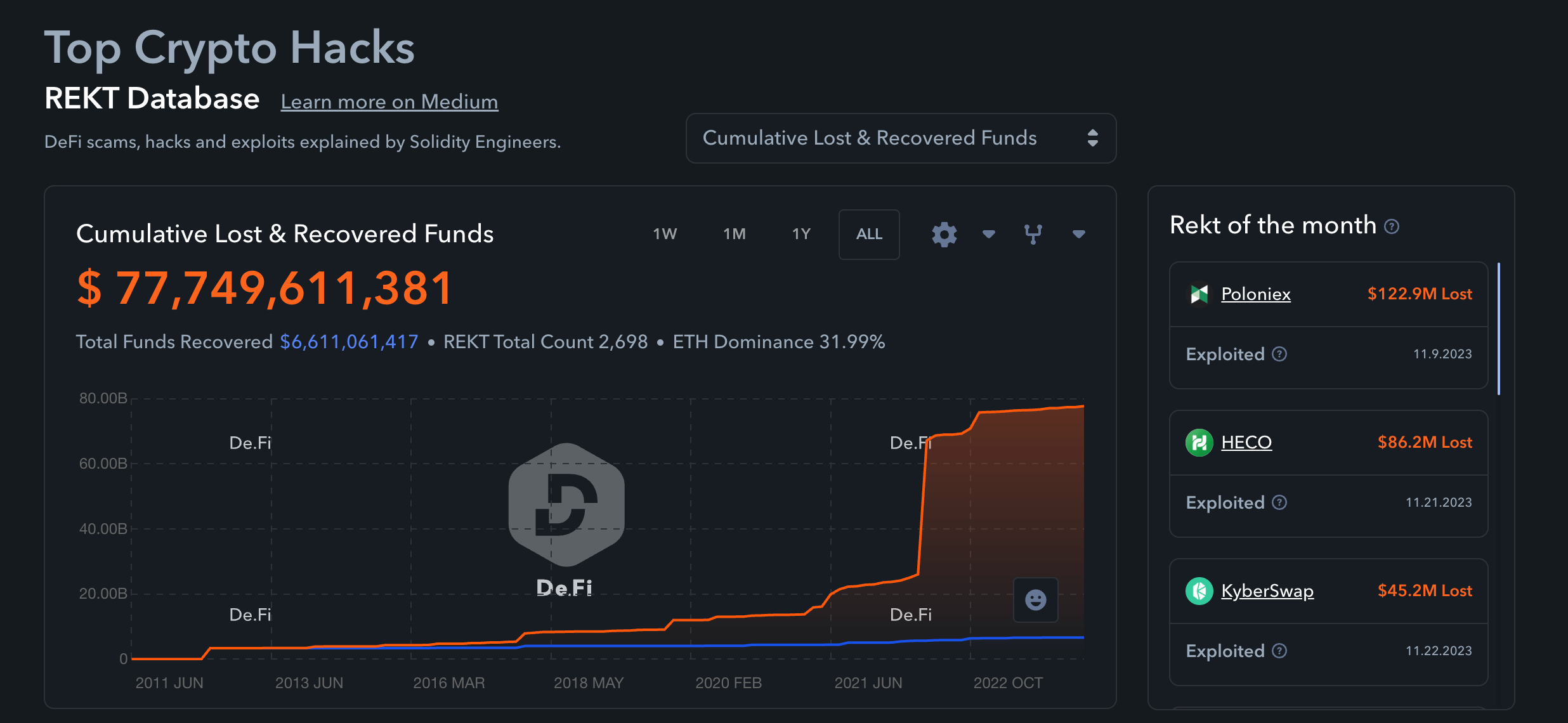This screenshot has height=723, width=1568.
Task: Open the Poloniex hack entry link
Action: tap(1256, 294)
